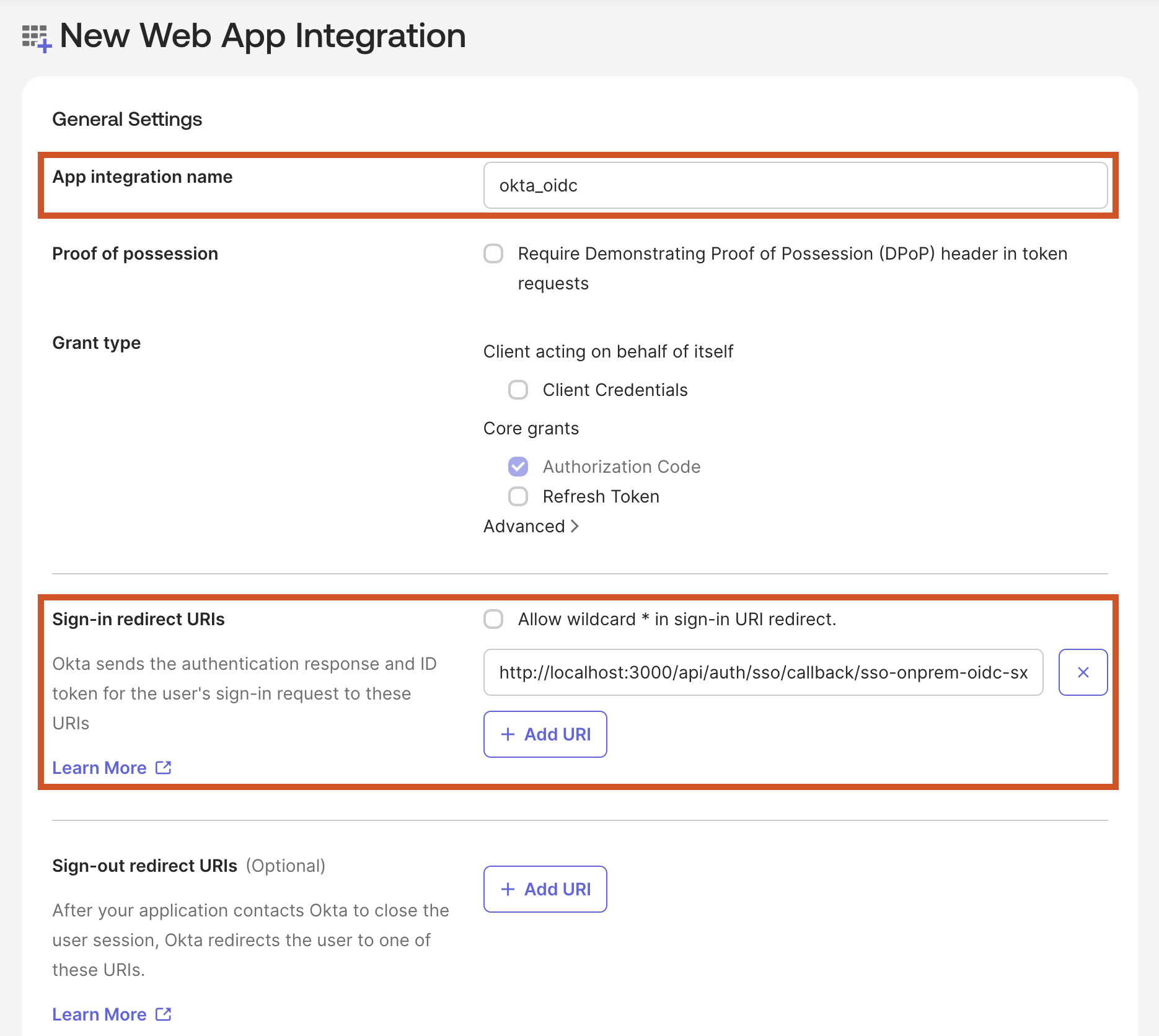Focus the App integration name field
The width and height of the screenshot is (1159, 1036).
(795, 185)
